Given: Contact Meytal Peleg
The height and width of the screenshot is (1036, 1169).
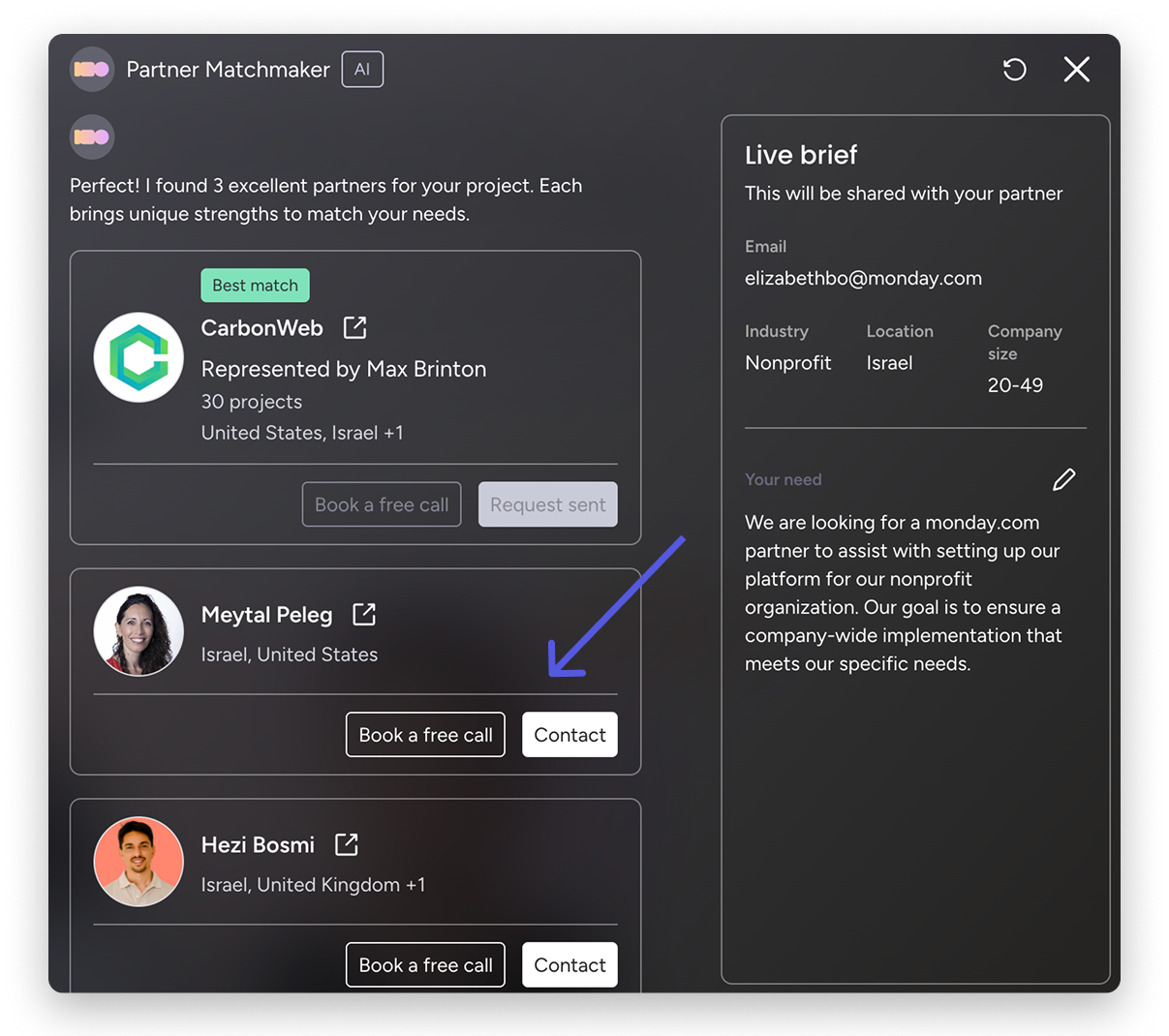Looking at the screenshot, I should pos(569,735).
